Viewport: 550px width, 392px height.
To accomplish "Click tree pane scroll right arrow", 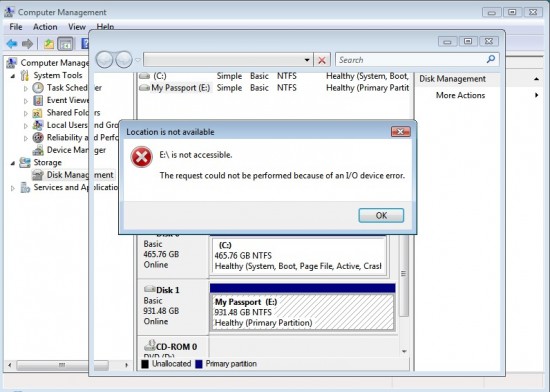I will [x=126, y=365].
